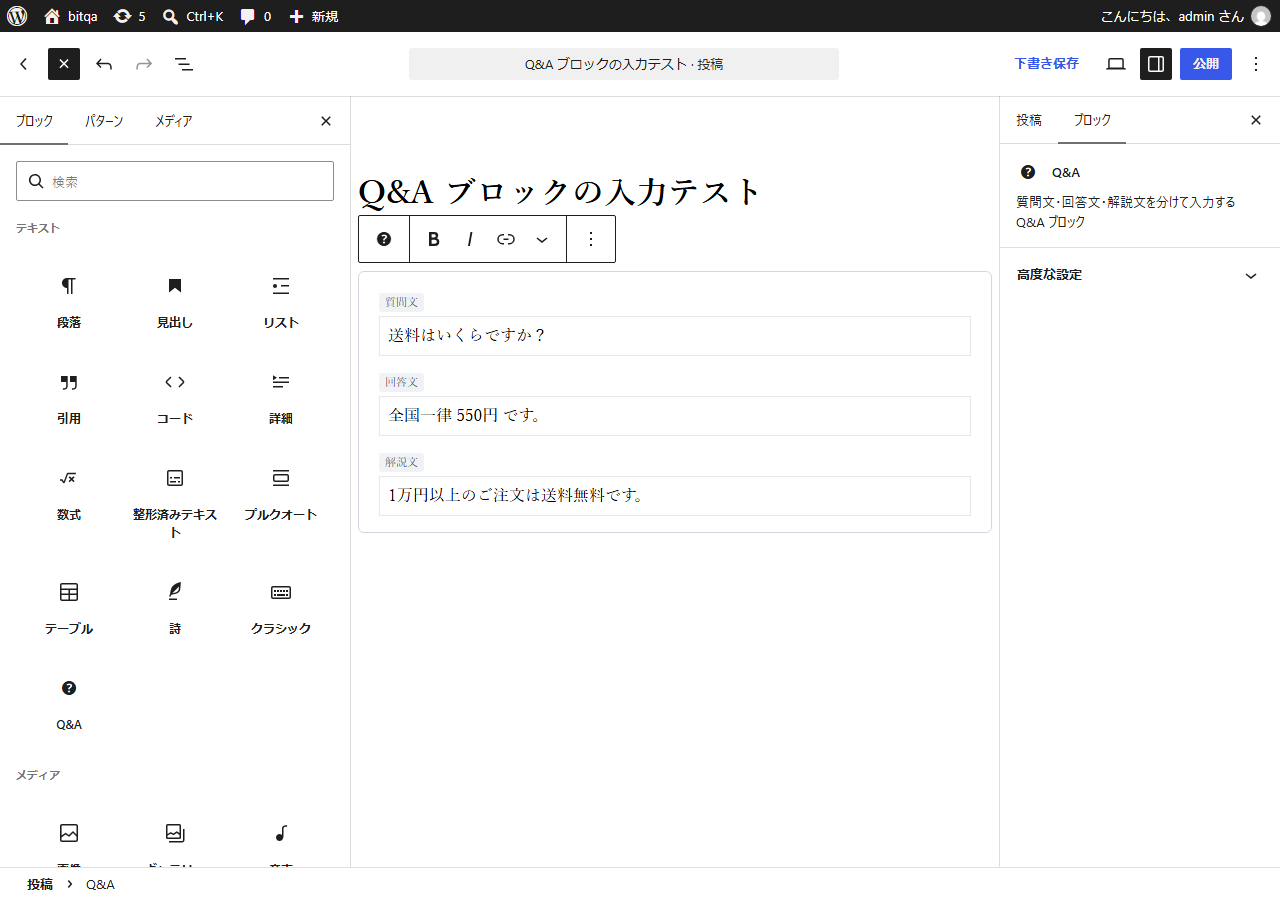This screenshot has width=1280, height=900.
Task: Undo the last edit
Action: (104, 64)
